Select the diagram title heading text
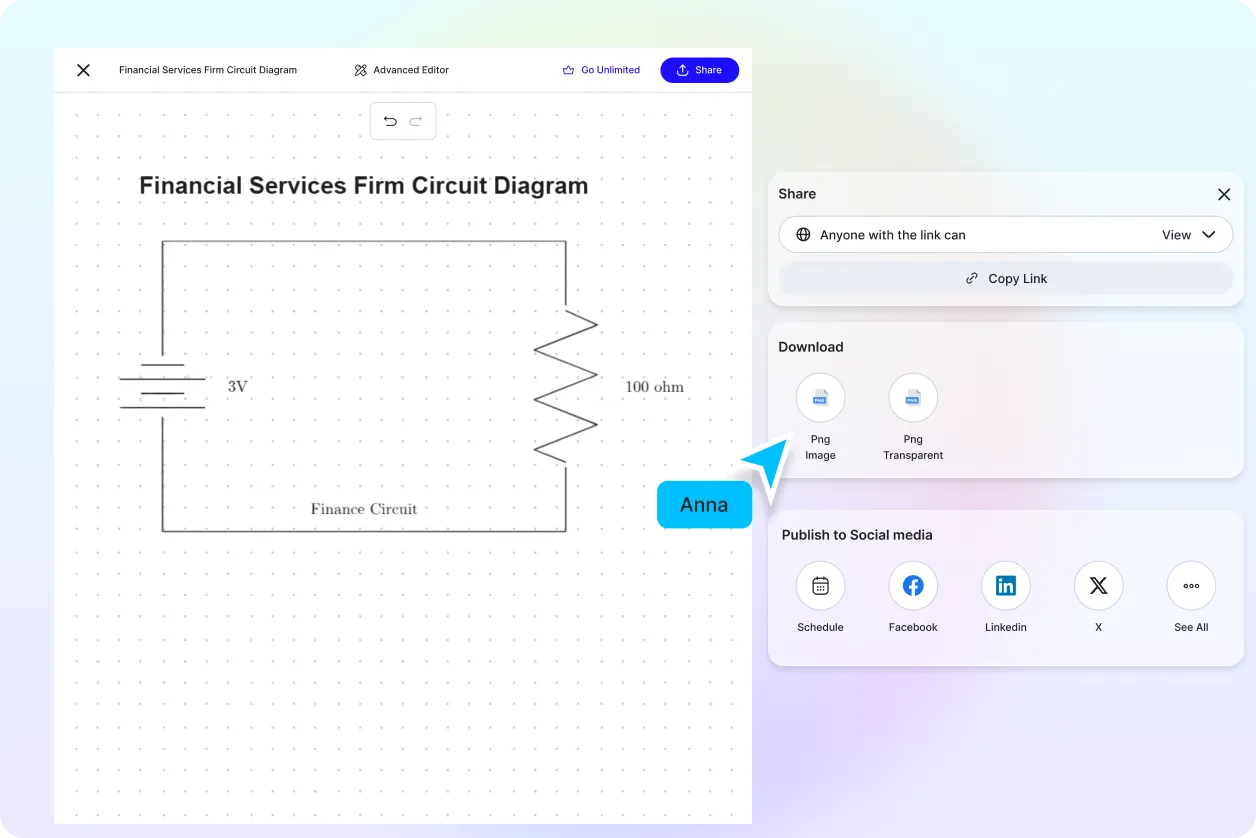Image resolution: width=1256 pixels, height=838 pixels. pos(363,186)
